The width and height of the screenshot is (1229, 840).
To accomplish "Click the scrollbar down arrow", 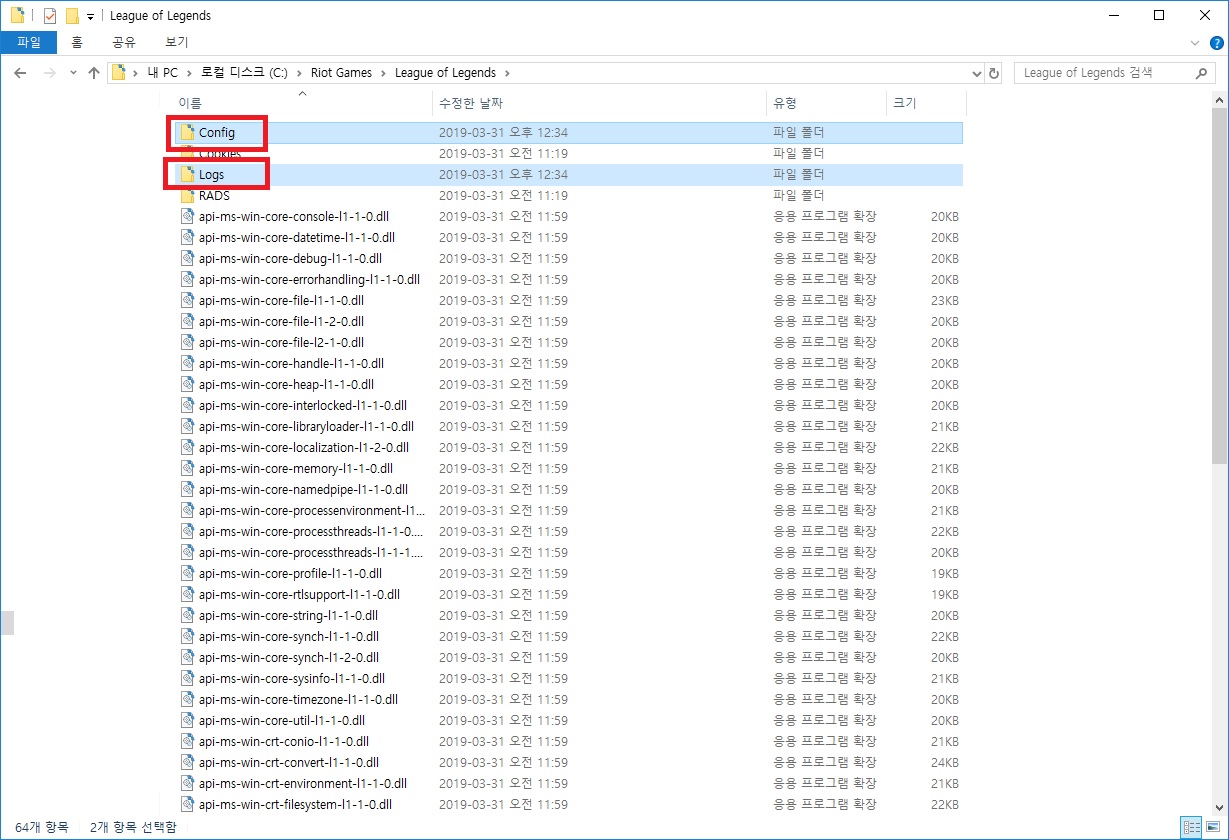I will click(1219, 807).
